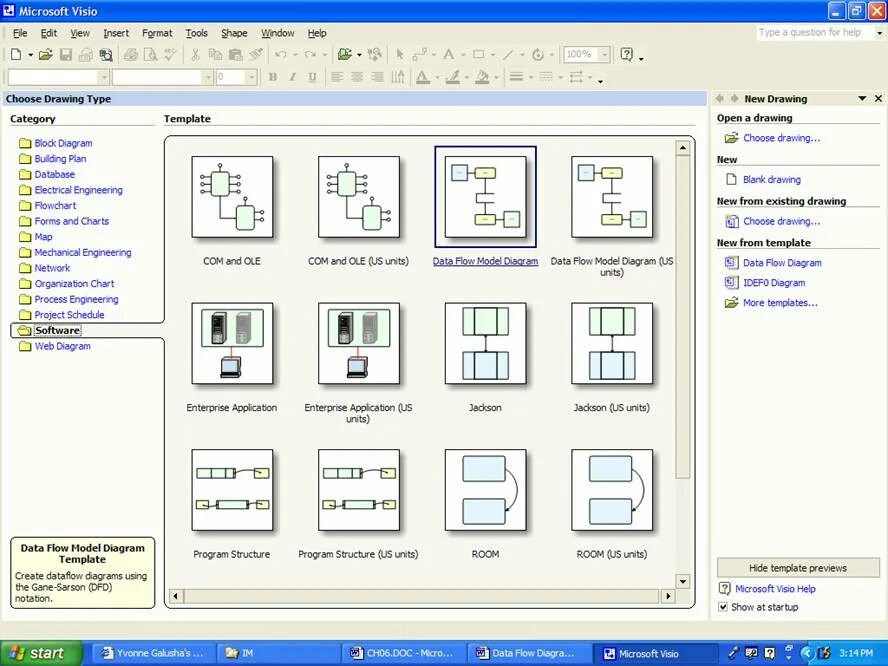Click the Help question mark toolbar icon

click(626, 54)
